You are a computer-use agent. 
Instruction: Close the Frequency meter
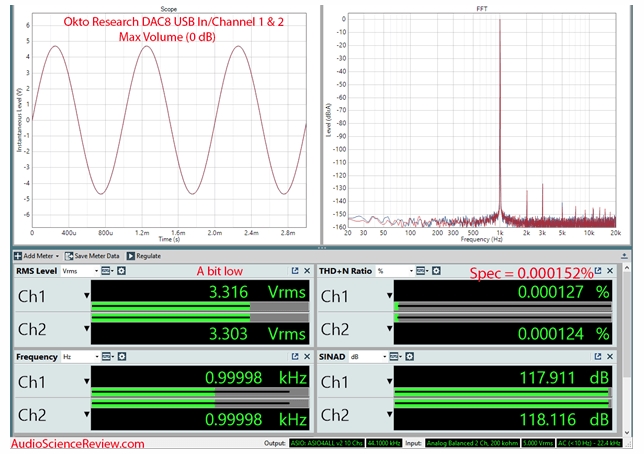(307, 357)
